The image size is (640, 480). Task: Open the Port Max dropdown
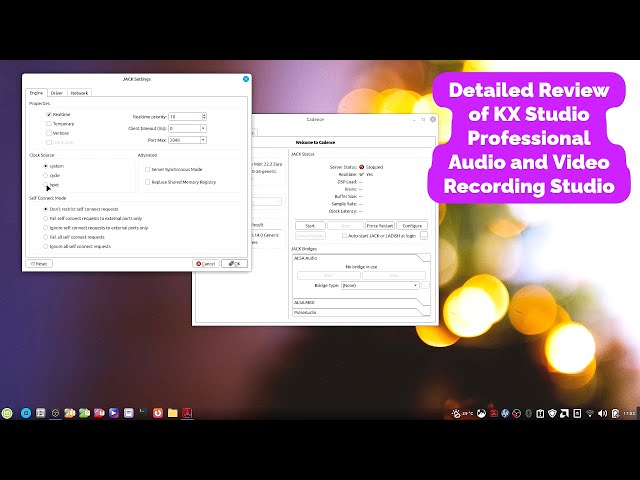point(203,140)
